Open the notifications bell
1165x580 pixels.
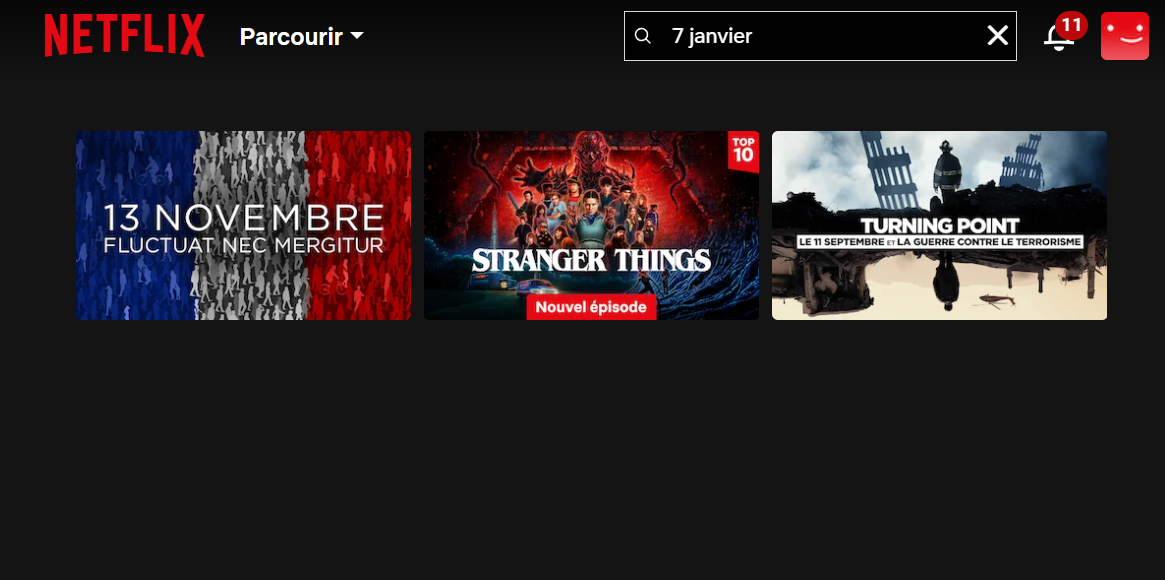click(x=1058, y=38)
